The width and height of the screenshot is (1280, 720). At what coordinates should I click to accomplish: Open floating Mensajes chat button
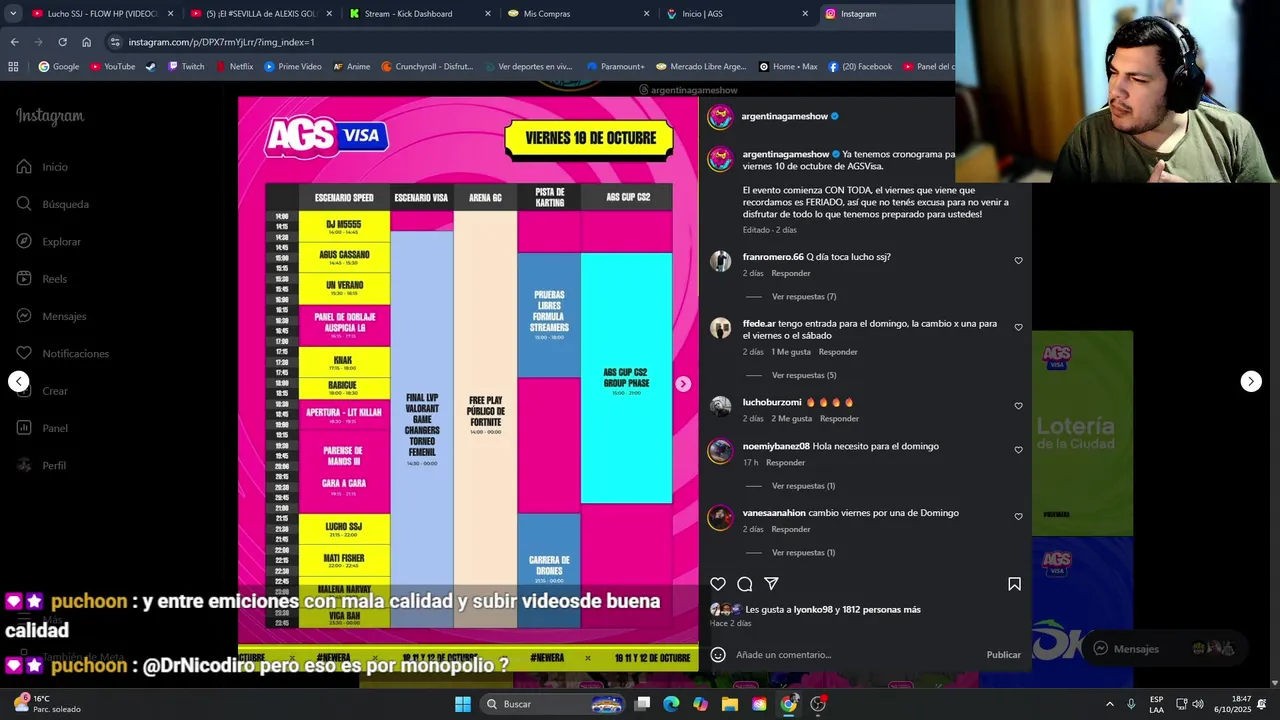1165,649
